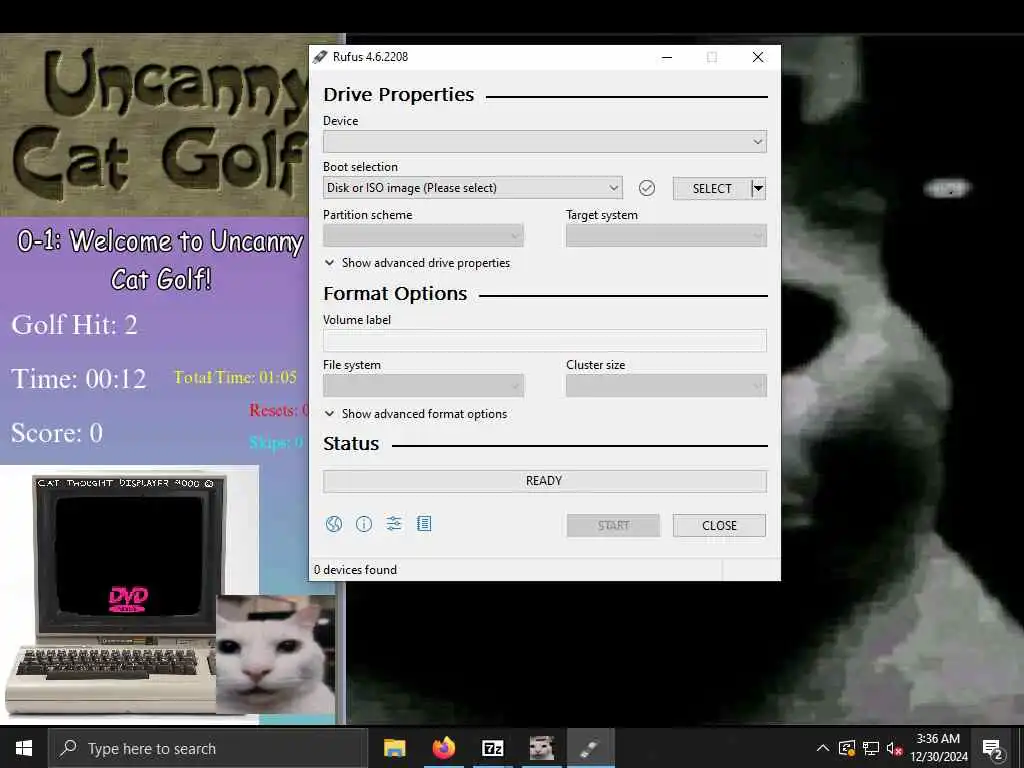Viewport: 1024px width, 768px height.
Task: Open the Device dropdown
Action: [x=545, y=142]
